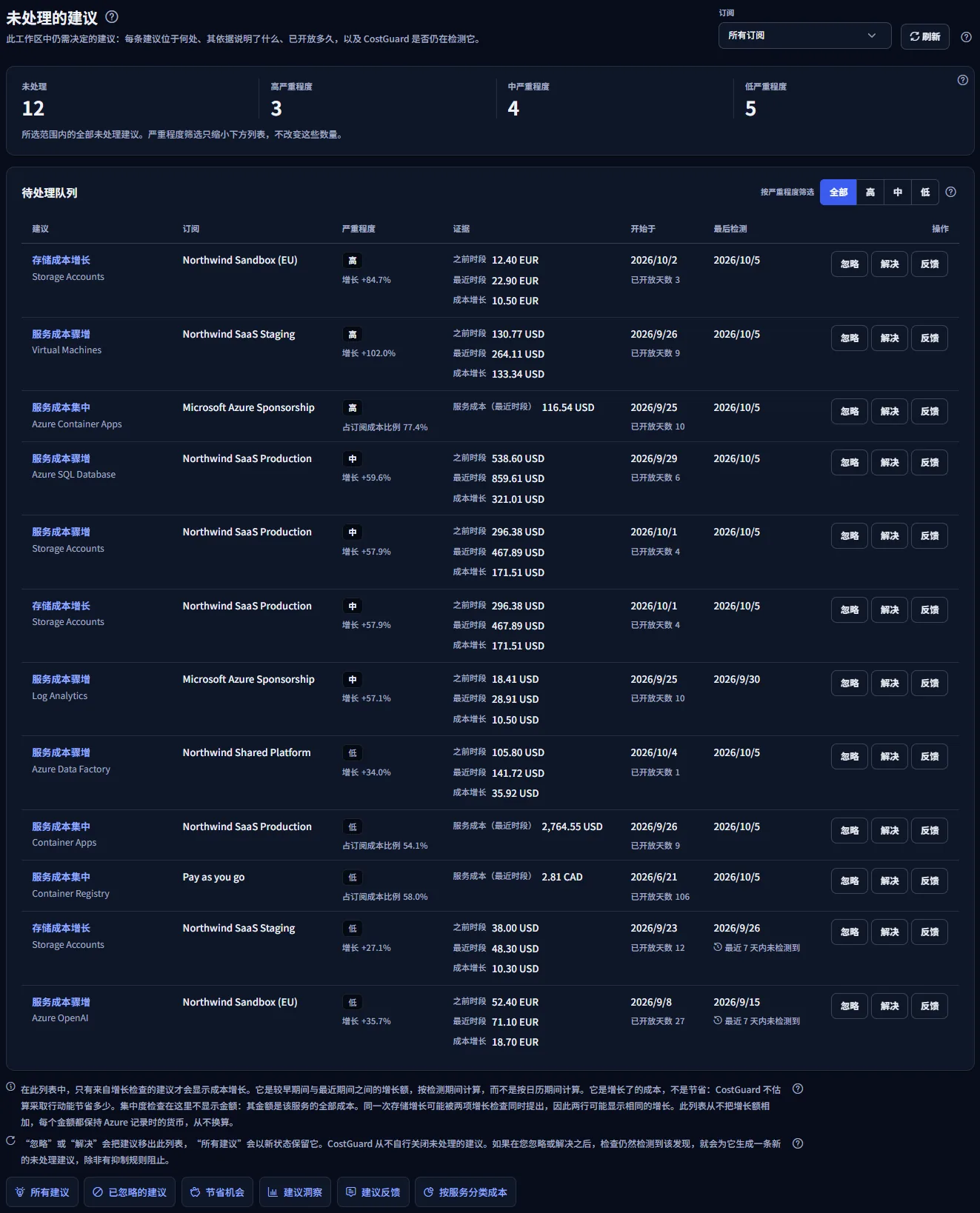
Task: Click help icon after the cost growth footnote
Action: coord(798,1089)
